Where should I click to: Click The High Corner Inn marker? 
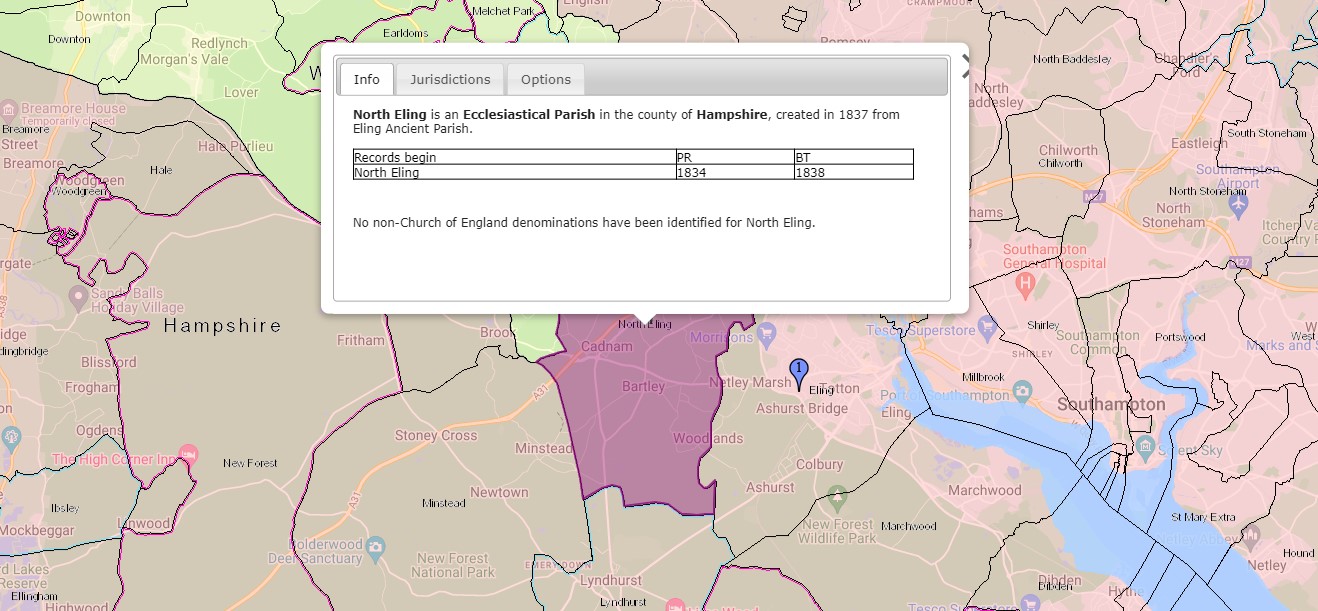[x=189, y=455]
